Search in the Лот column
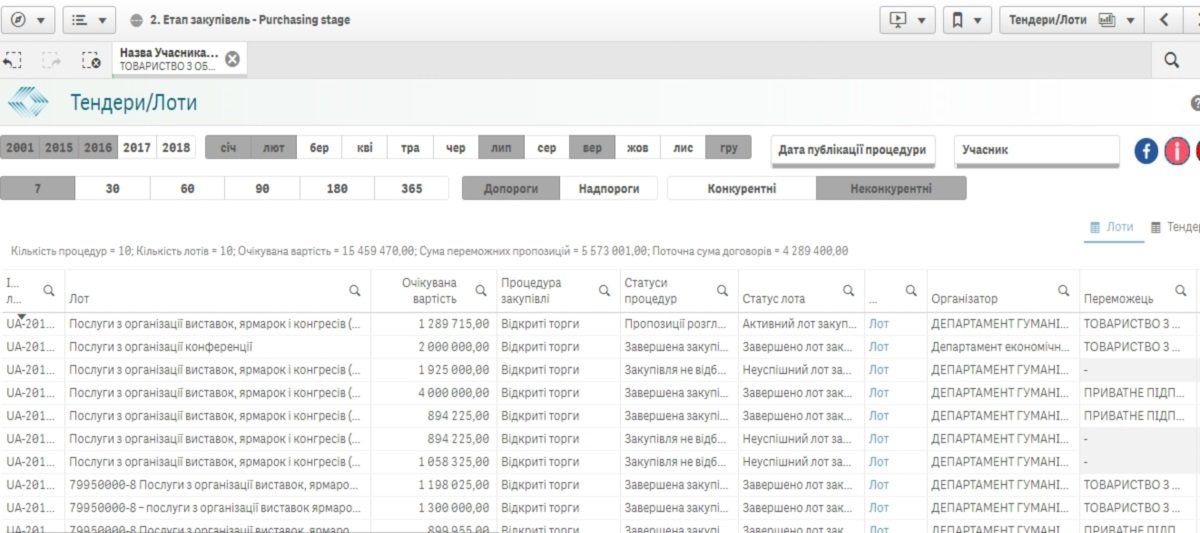 pyautogui.click(x=354, y=291)
